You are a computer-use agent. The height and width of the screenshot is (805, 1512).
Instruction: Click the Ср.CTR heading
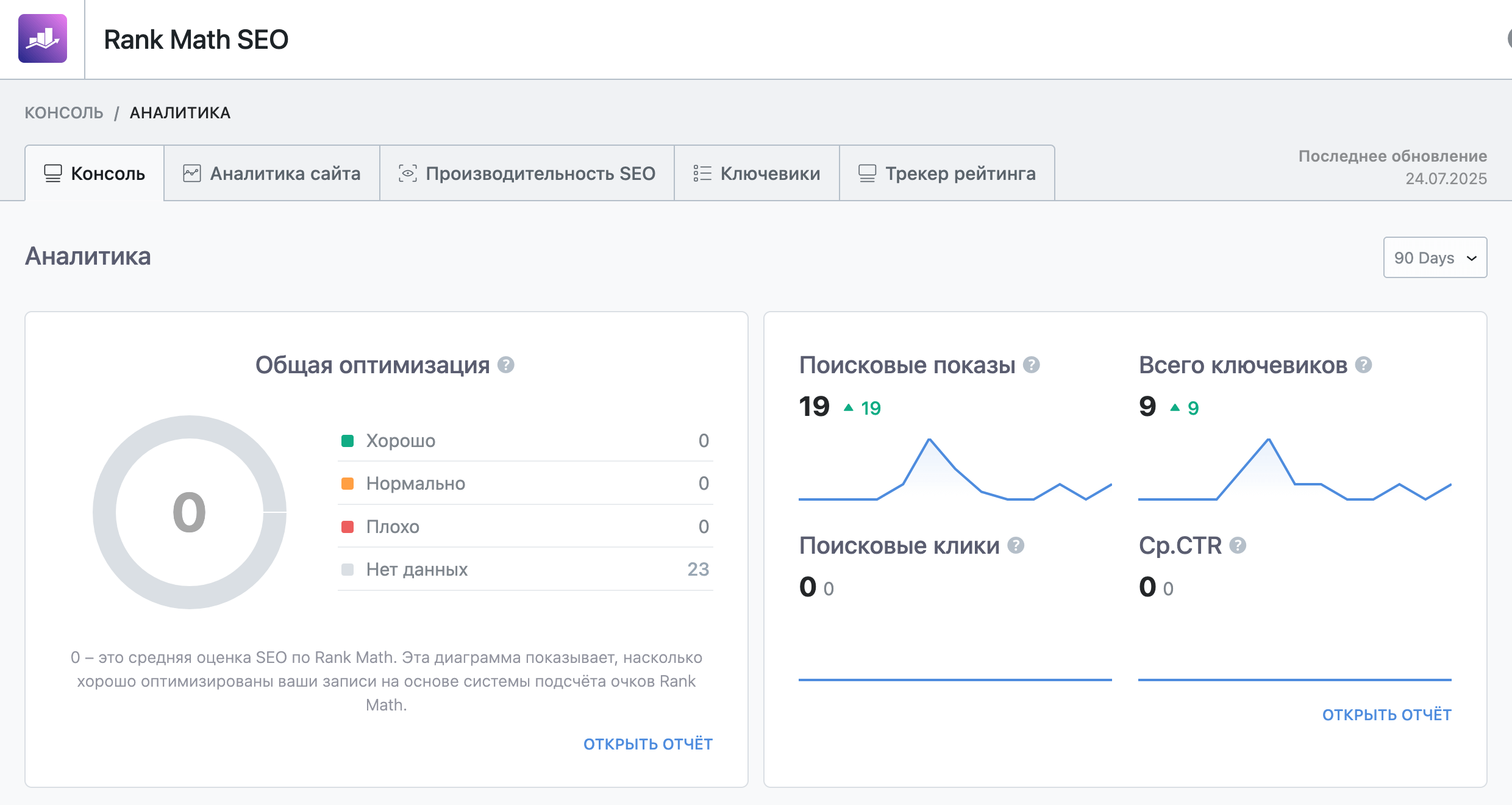point(1180,545)
